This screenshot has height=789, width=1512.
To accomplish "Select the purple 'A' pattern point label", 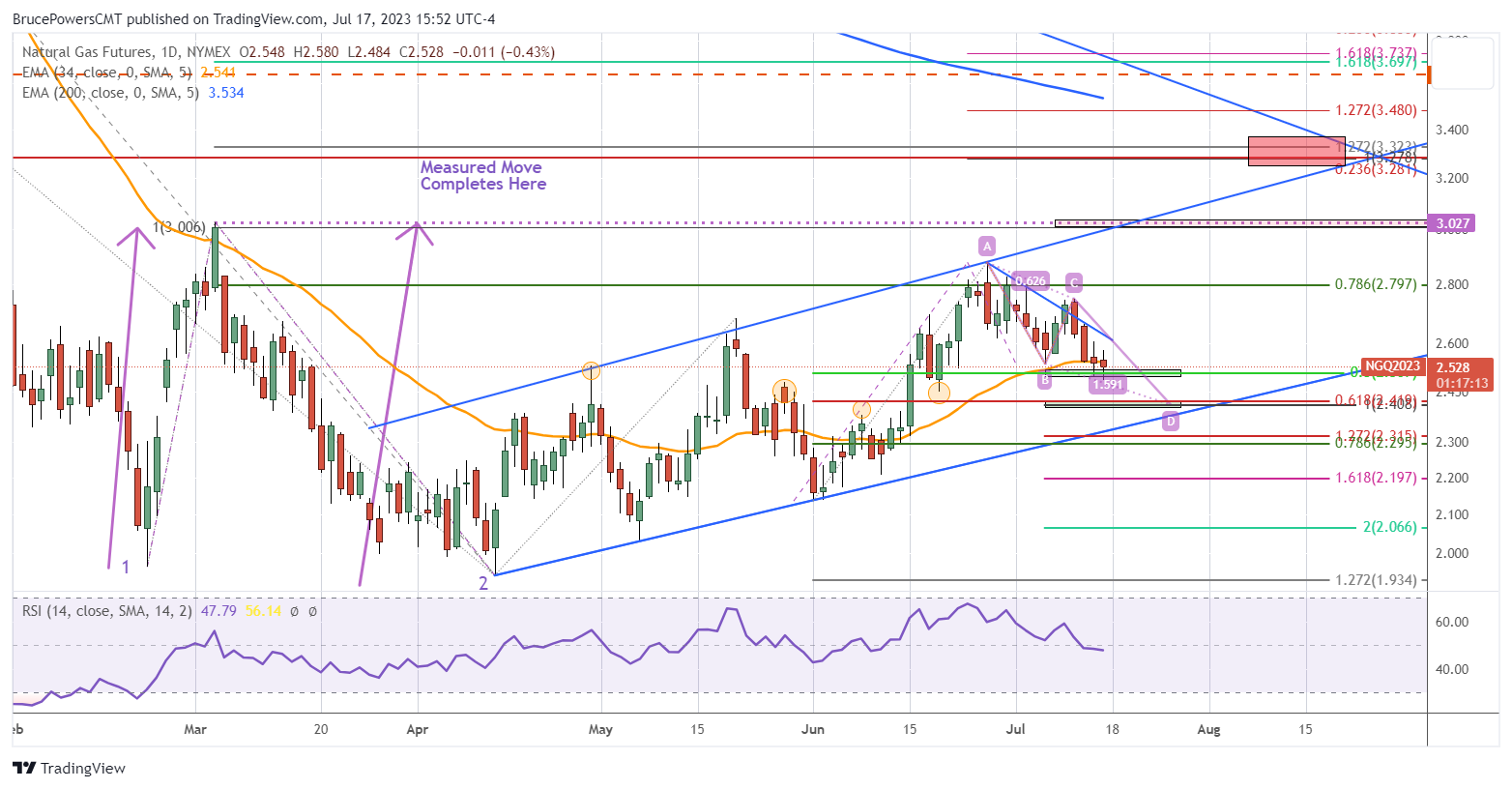I will pos(986,245).
